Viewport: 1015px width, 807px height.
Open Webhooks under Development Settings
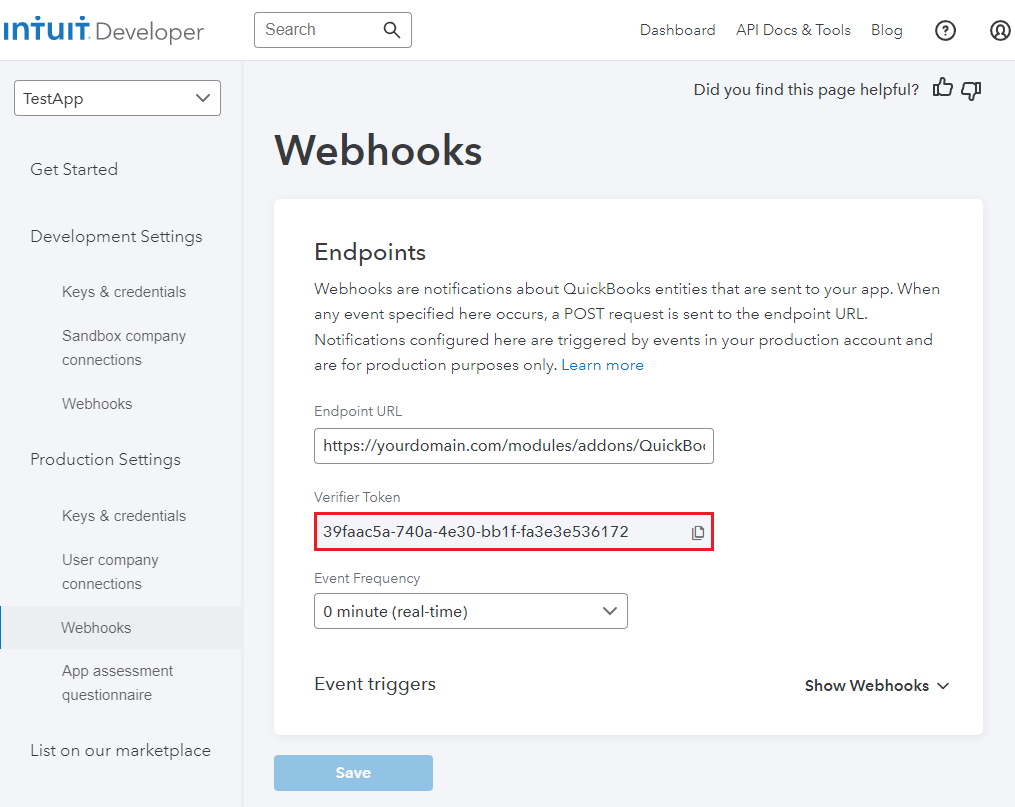(x=97, y=404)
